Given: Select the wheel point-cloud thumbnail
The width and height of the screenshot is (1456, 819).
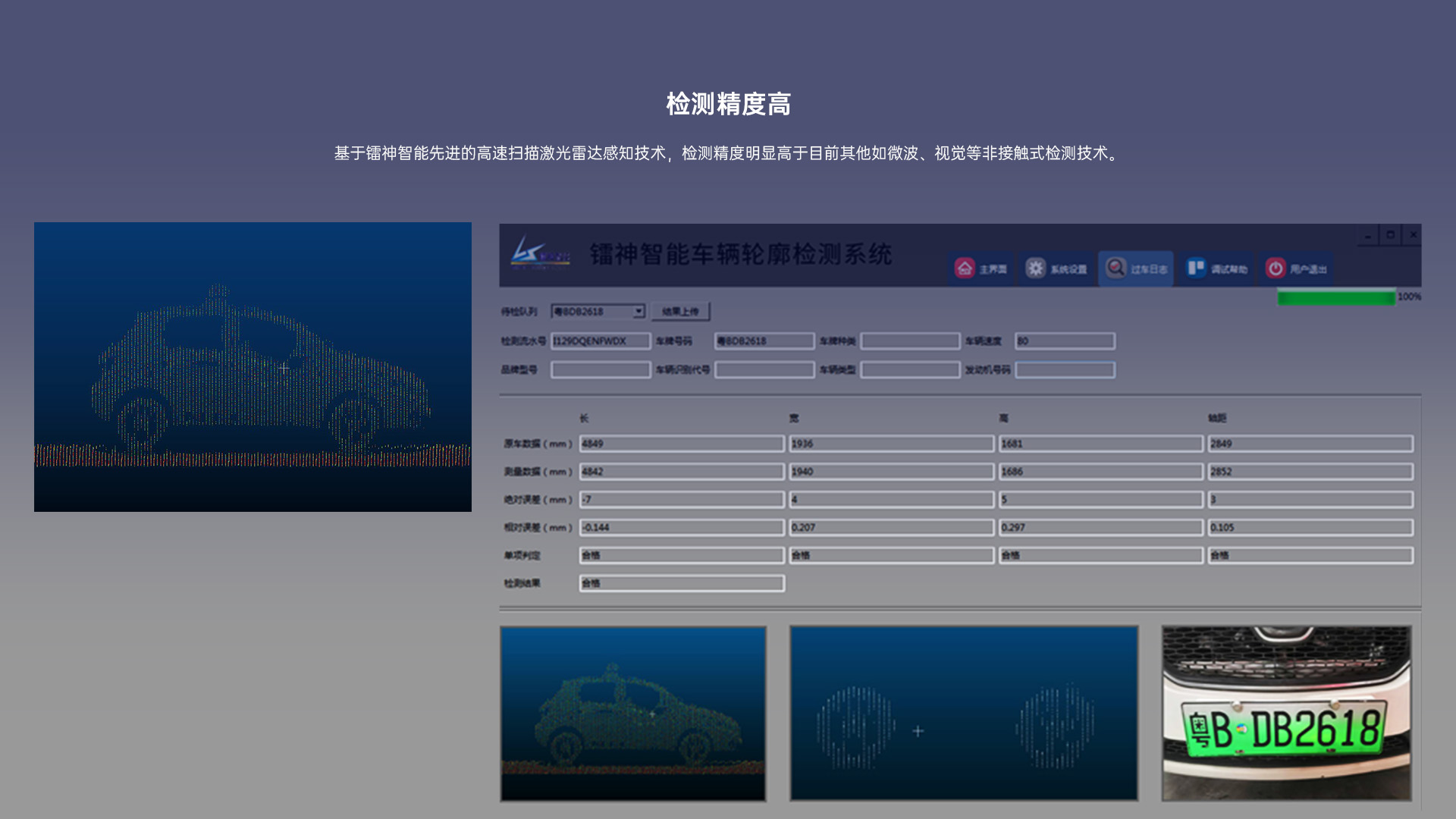Looking at the screenshot, I should pyautogui.click(x=963, y=713).
